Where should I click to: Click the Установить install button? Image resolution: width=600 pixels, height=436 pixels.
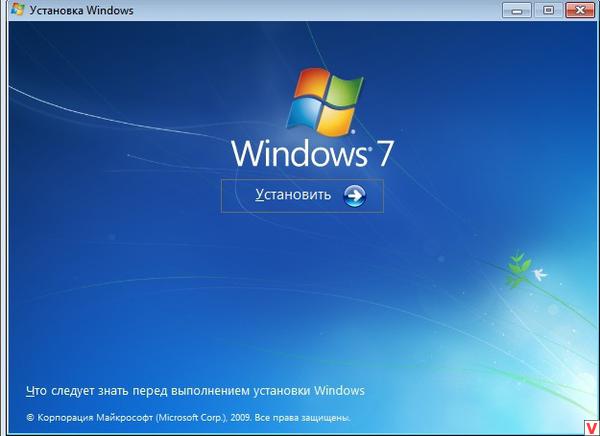[302, 196]
